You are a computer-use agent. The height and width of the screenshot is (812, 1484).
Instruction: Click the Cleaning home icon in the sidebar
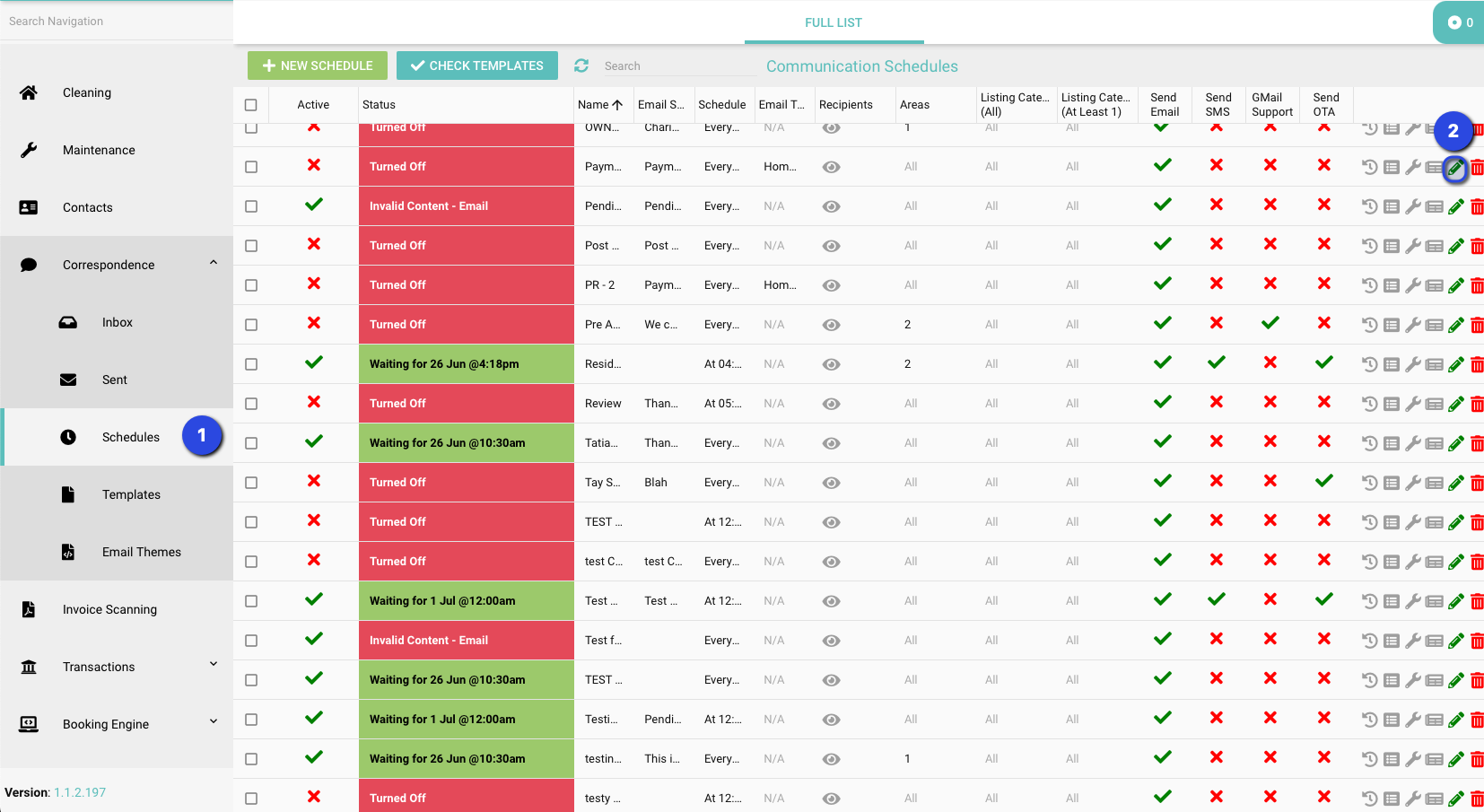click(x=29, y=92)
